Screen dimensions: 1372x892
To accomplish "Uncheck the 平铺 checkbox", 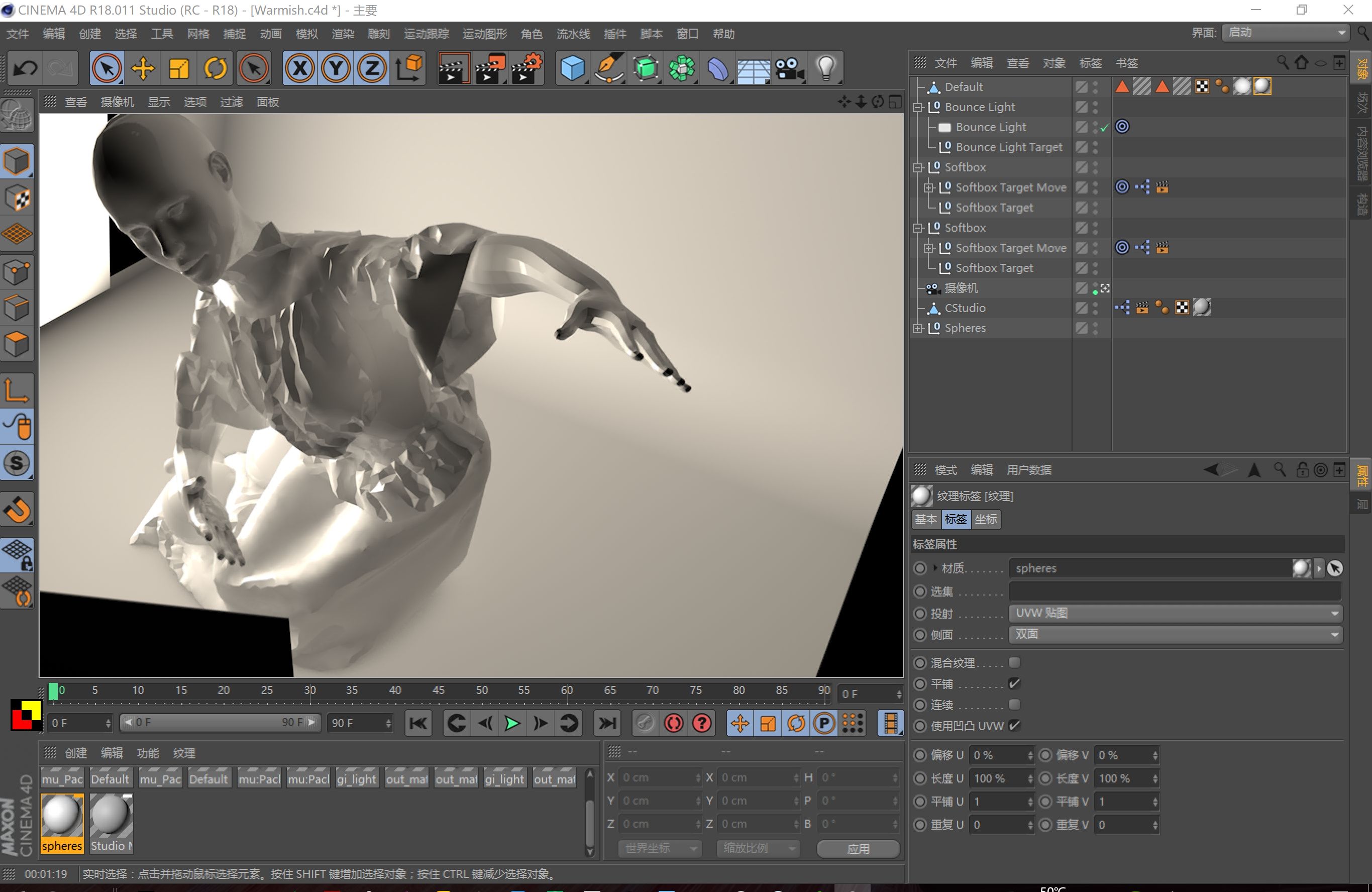I will click(x=1015, y=683).
